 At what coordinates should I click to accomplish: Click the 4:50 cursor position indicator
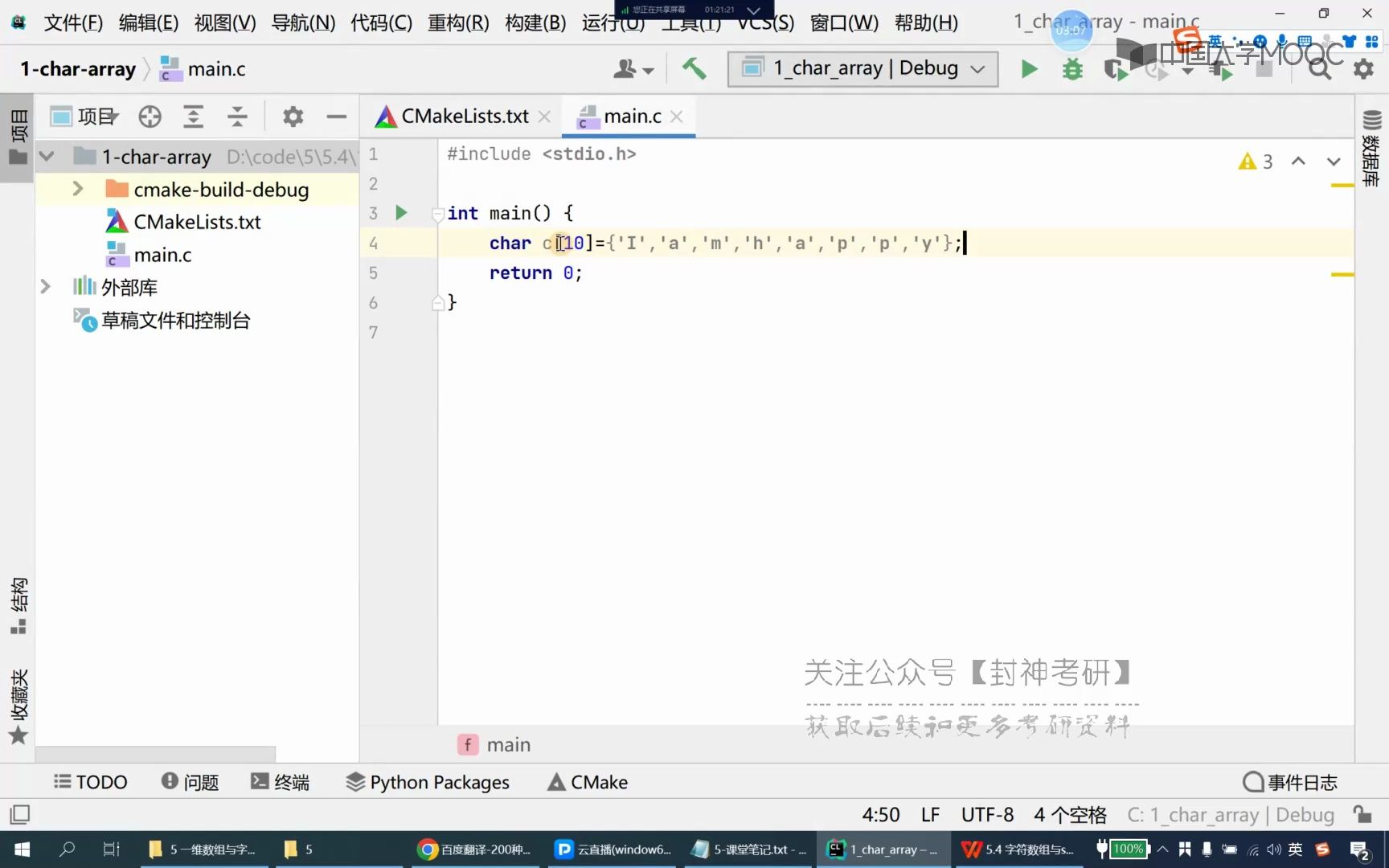click(881, 815)
